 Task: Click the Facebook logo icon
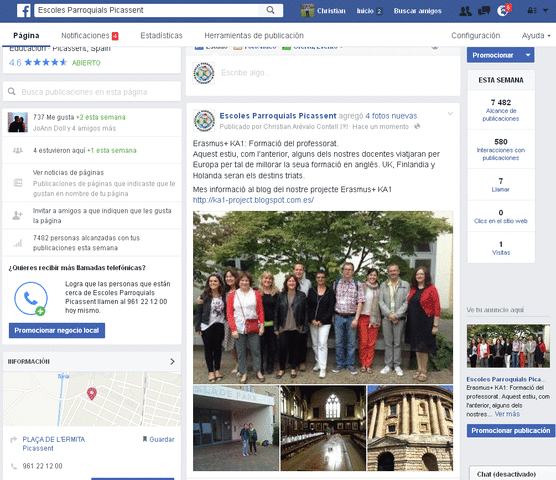click(x=24, y=11)
